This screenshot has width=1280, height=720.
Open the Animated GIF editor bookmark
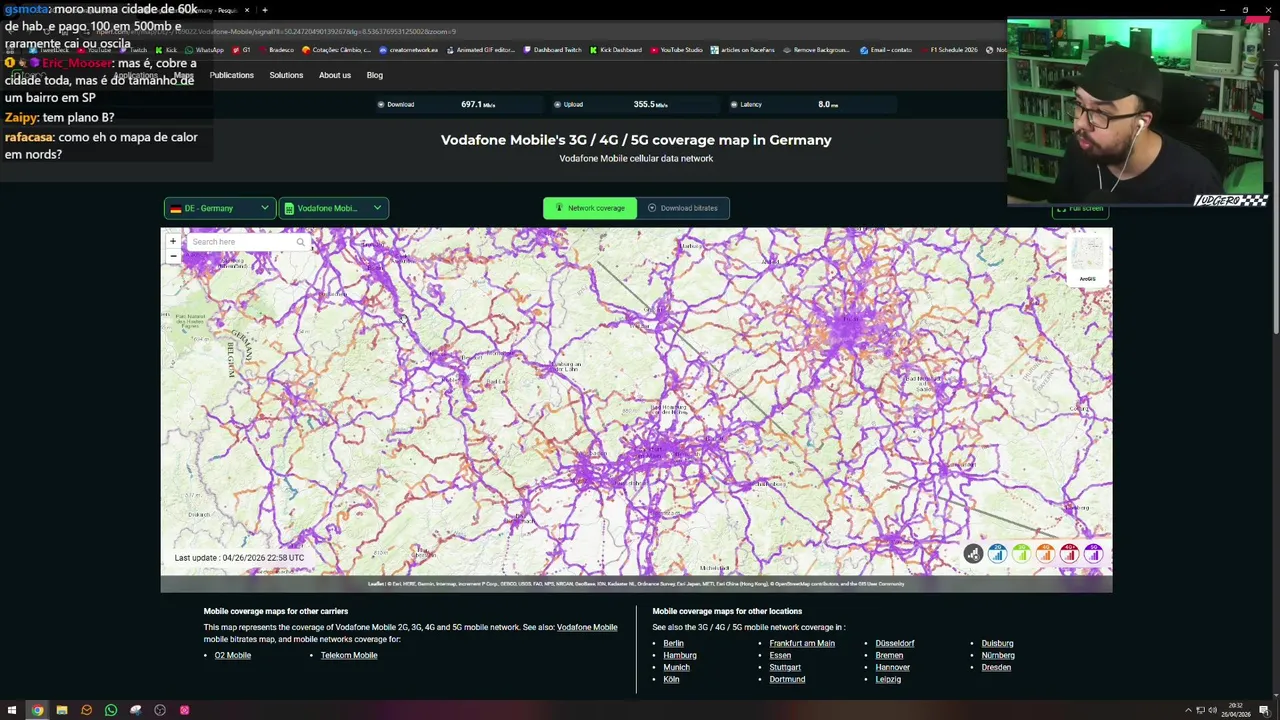pos(481,50)
